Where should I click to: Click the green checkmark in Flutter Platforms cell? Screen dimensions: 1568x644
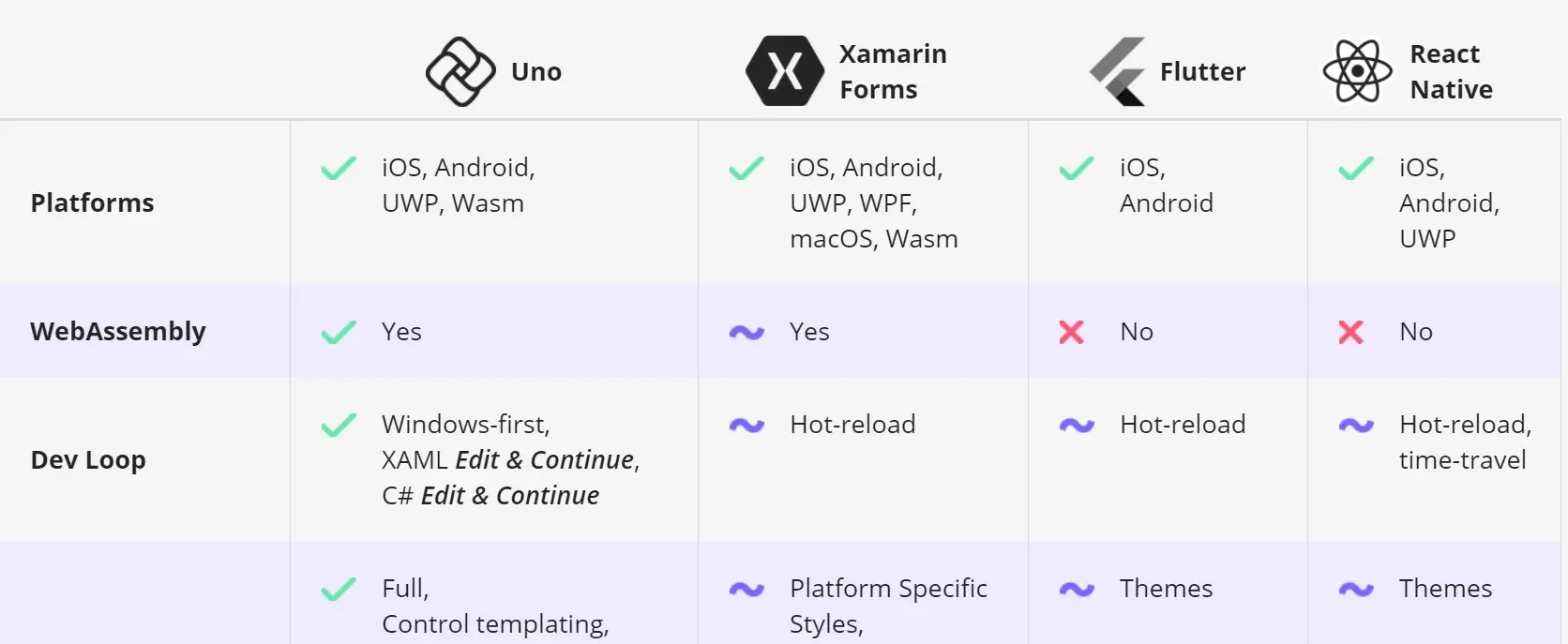tap(1077, 168)
